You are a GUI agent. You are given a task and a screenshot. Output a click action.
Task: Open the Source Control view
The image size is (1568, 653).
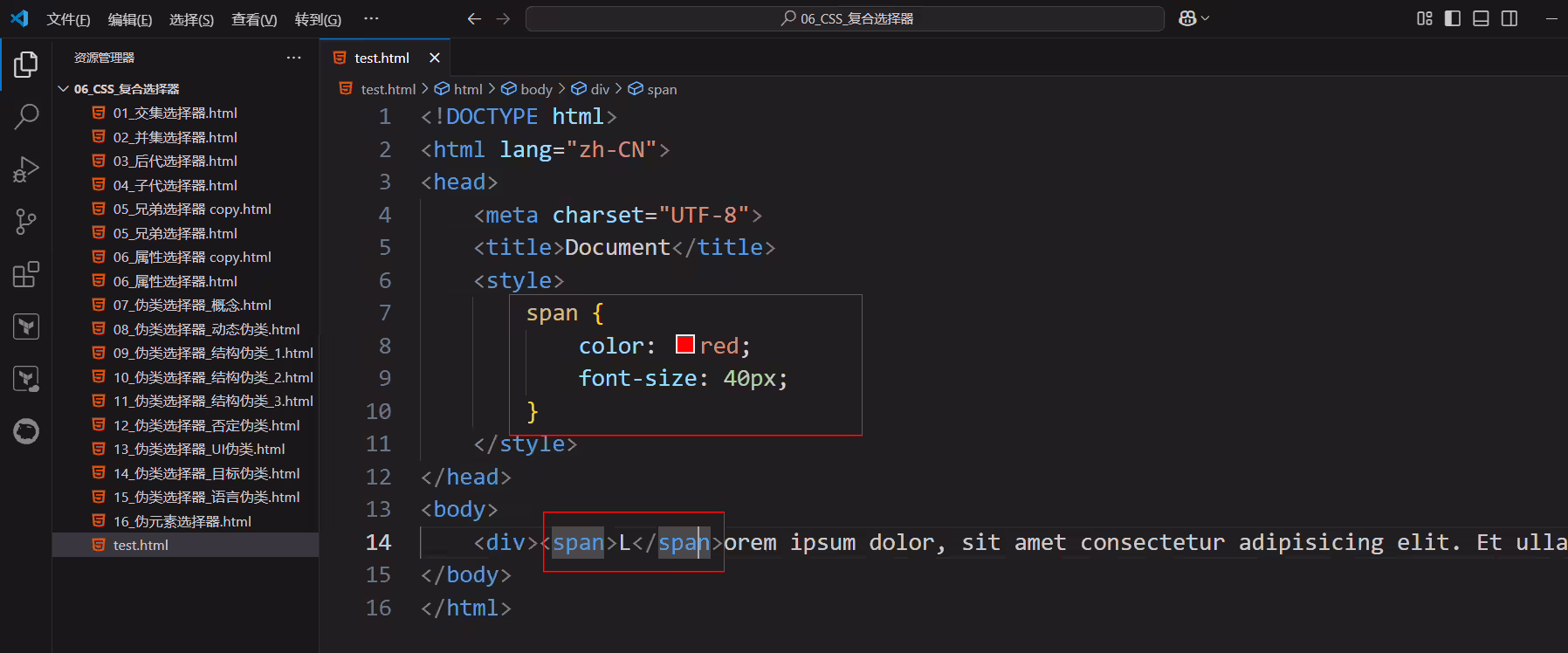(x=26, y=222)
